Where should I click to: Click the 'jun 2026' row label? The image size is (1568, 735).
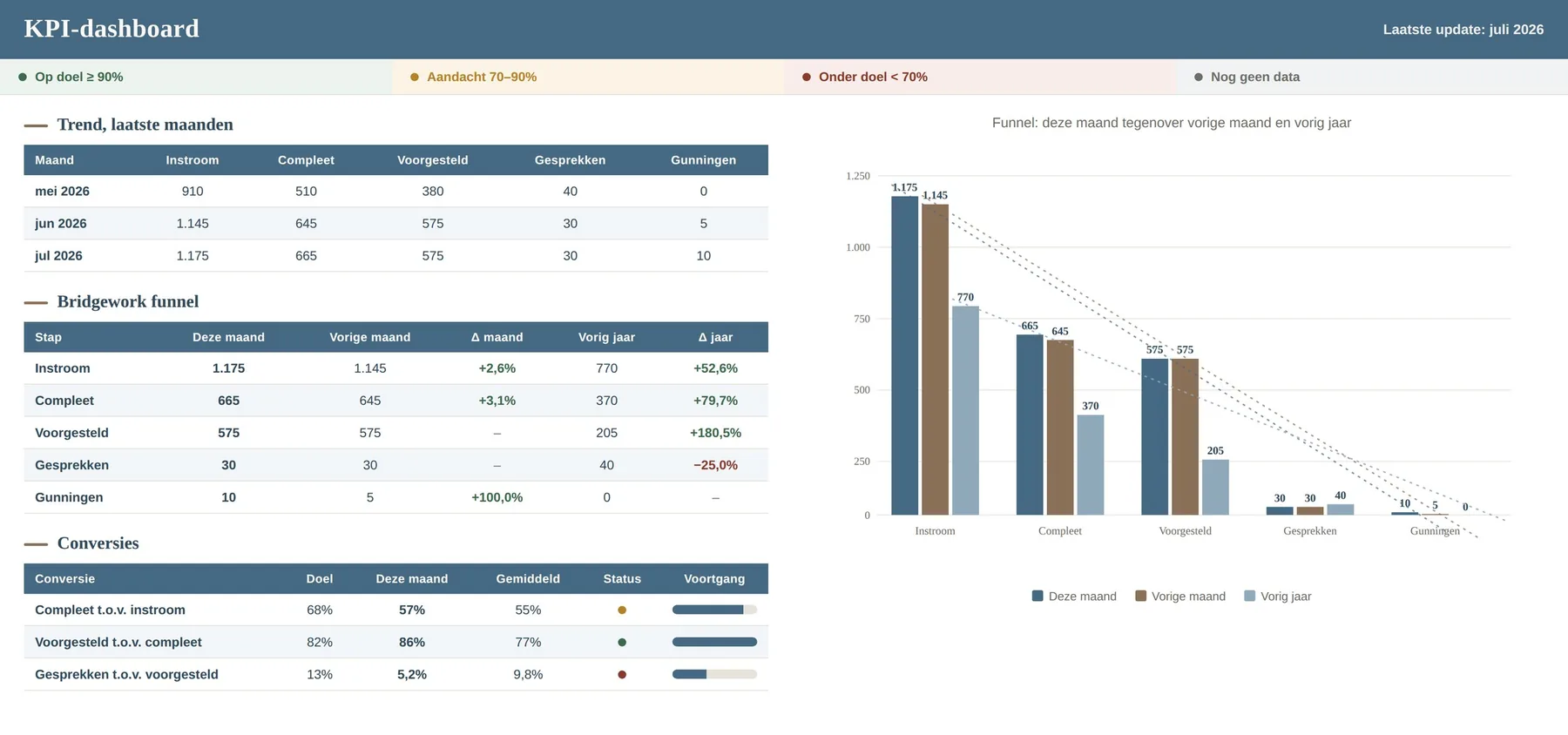61,224
